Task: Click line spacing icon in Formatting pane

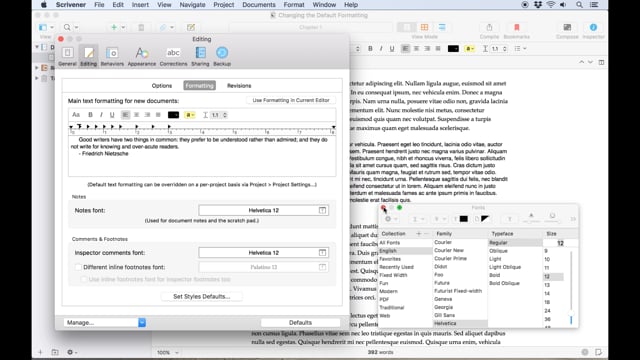Action: [x=205, y=115]
